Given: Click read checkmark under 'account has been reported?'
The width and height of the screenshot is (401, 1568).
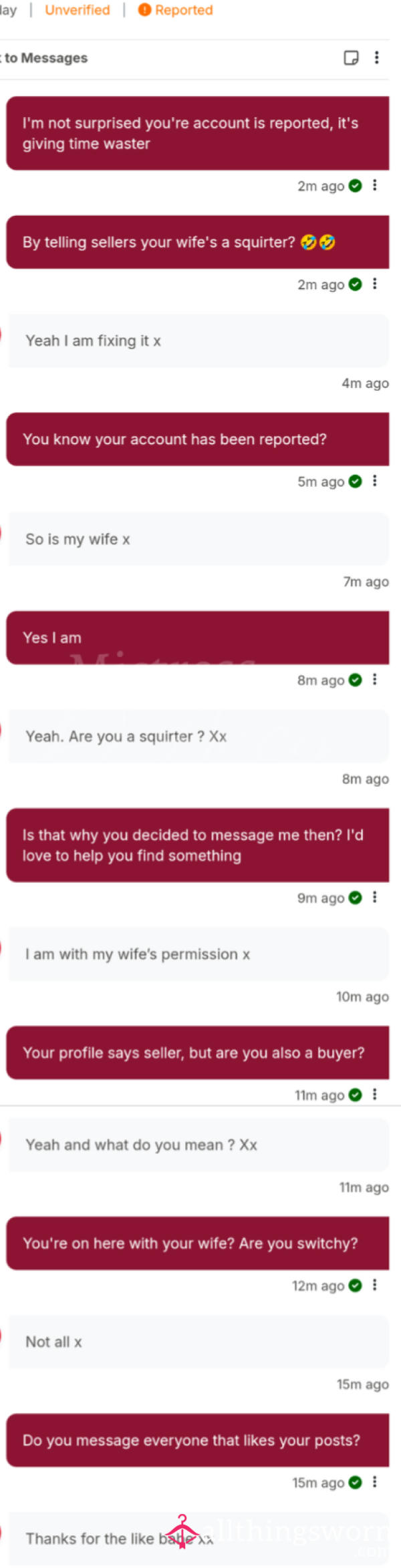Looking at the screenshot, I should [x=356, y=481].
